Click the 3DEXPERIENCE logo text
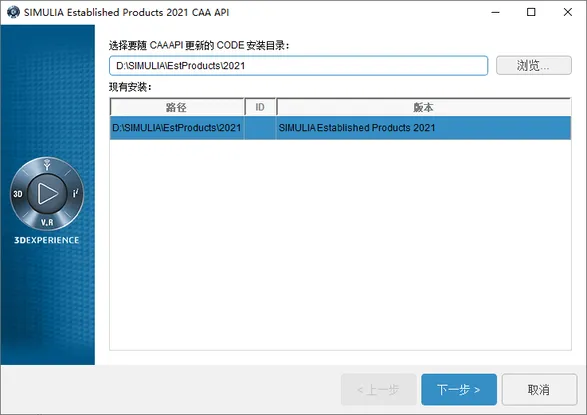Screen dimensions: 587x415 point(47,240)
